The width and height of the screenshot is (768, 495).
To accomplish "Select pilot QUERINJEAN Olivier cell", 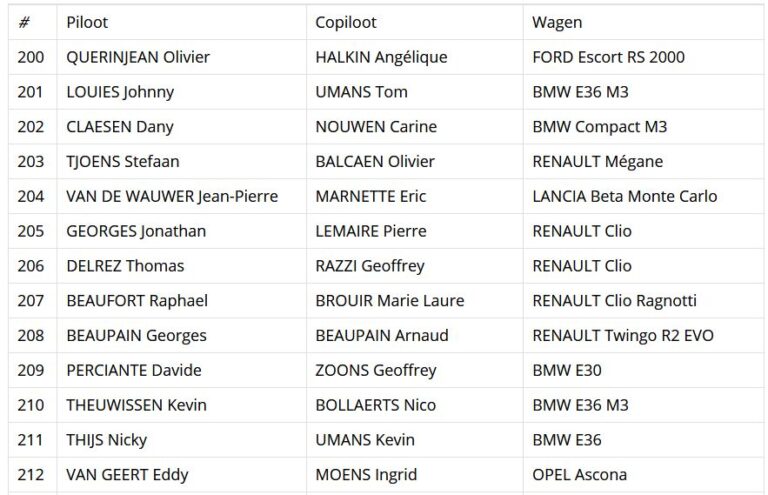I will tap(181, 57).
